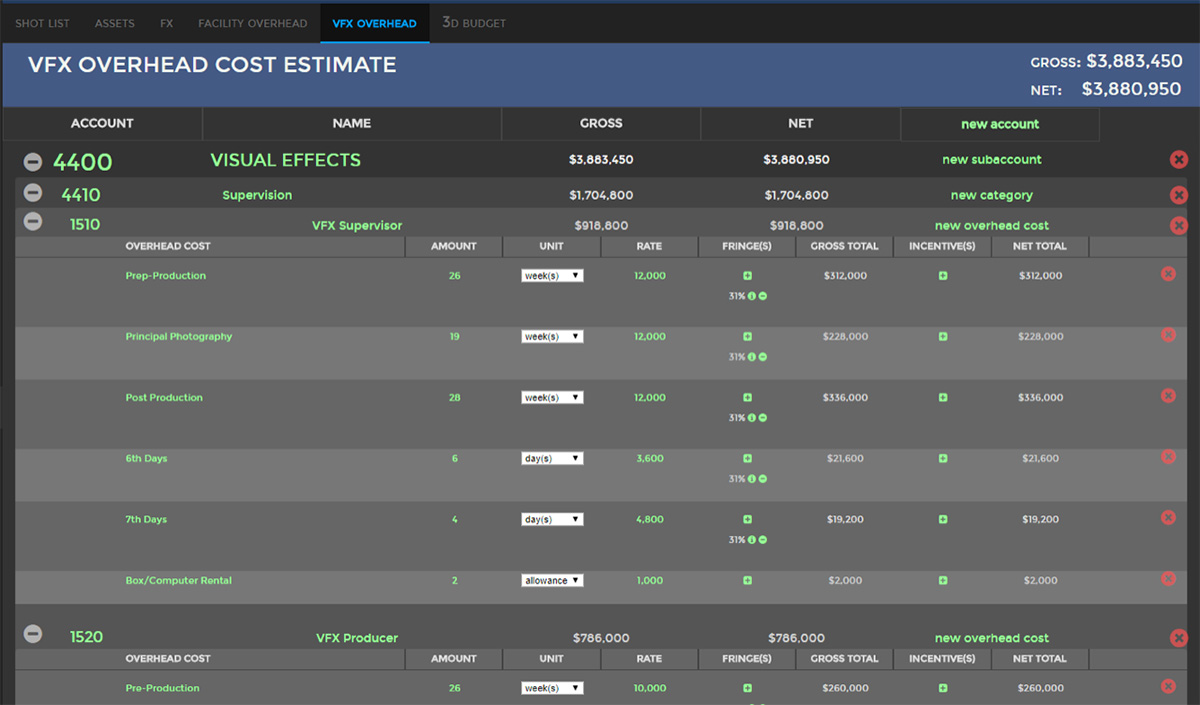This screenshot has width=1200, height=705.
Task: Open unit dropdown for Prep-Production
Action: (552, 276)
